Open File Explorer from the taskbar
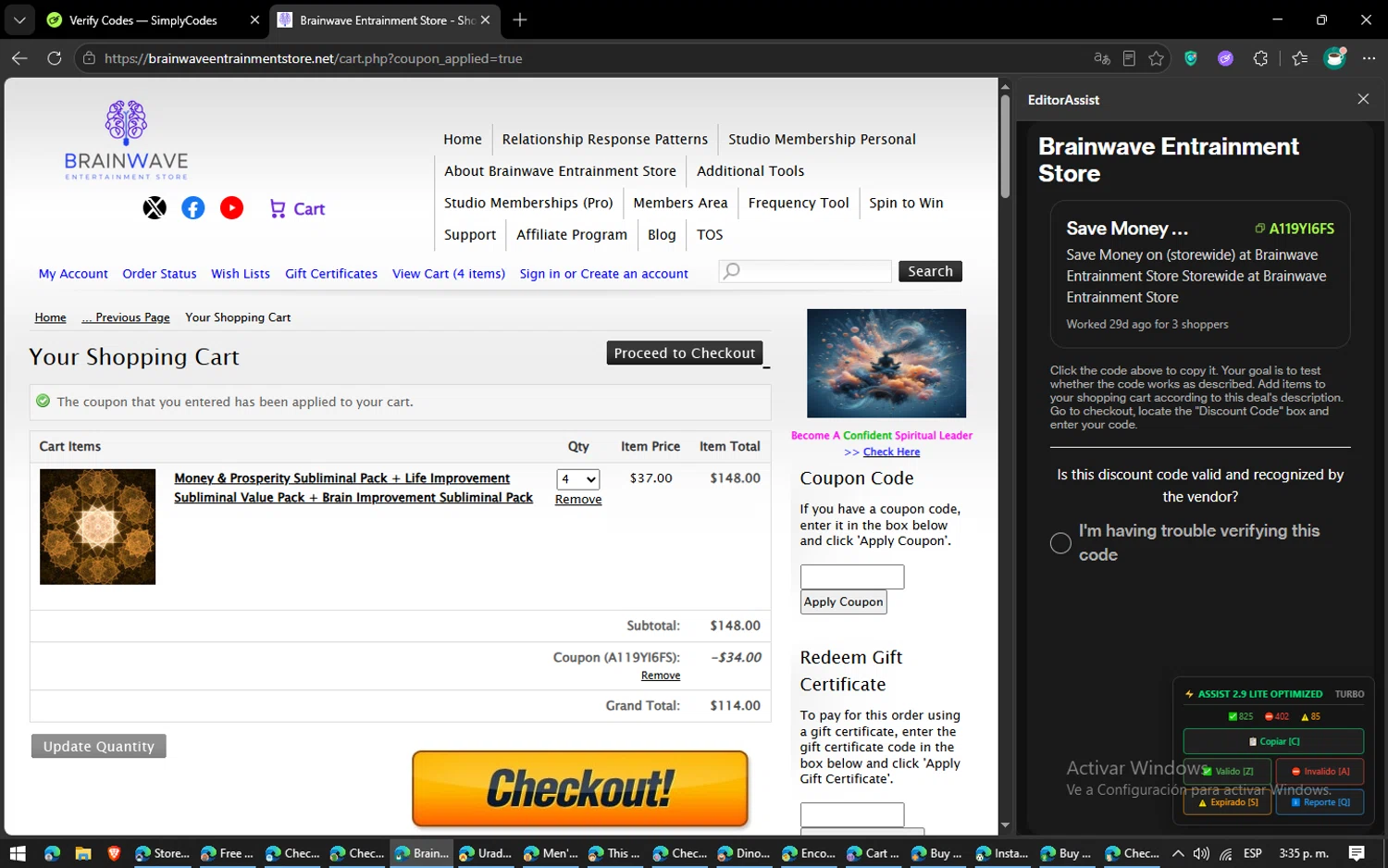 click(x=83, y=853)
